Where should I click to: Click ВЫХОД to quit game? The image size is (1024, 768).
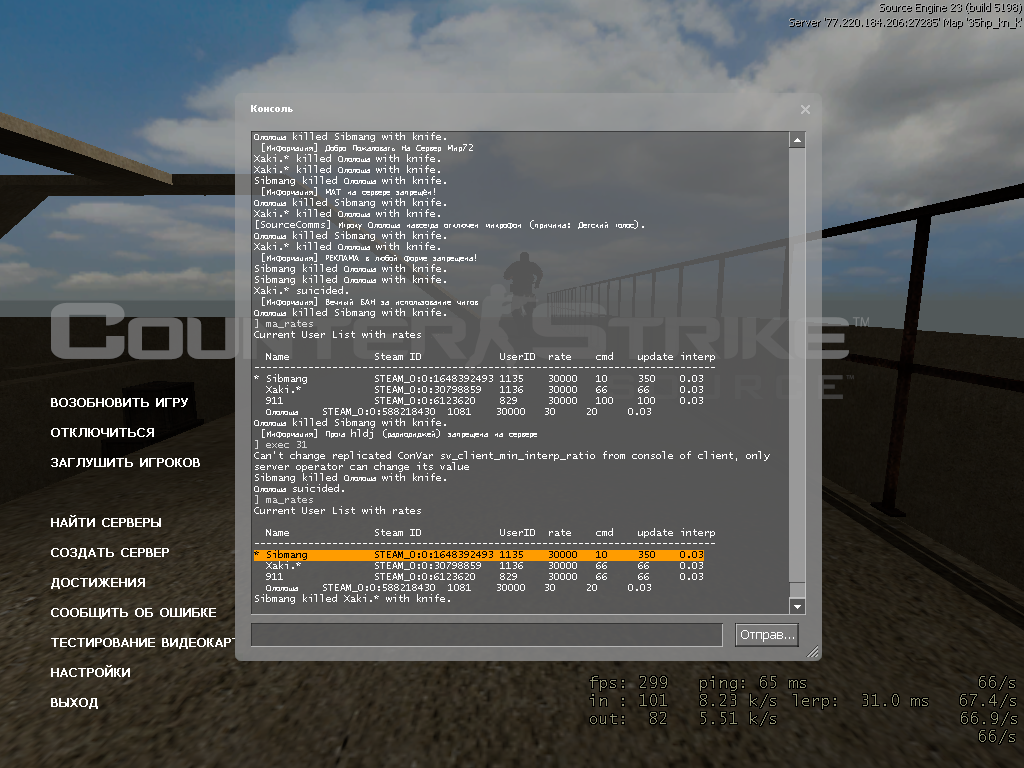[74, 703]
